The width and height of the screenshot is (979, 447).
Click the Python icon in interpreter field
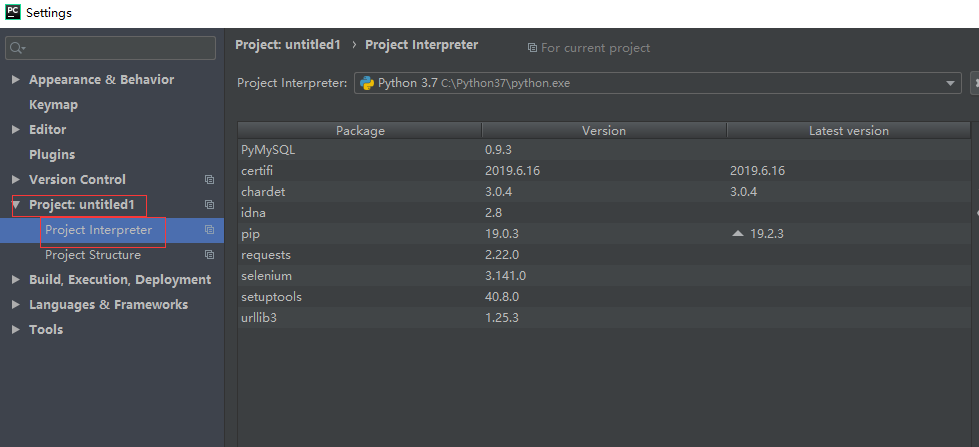tap(367, 83)
